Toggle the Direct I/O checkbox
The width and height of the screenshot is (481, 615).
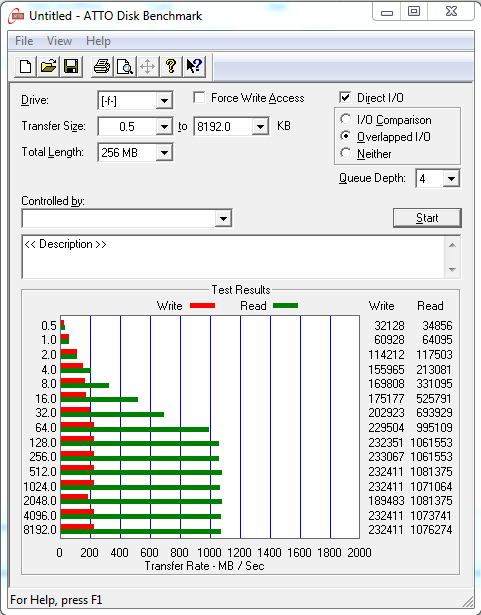click(x=345, y=98)
